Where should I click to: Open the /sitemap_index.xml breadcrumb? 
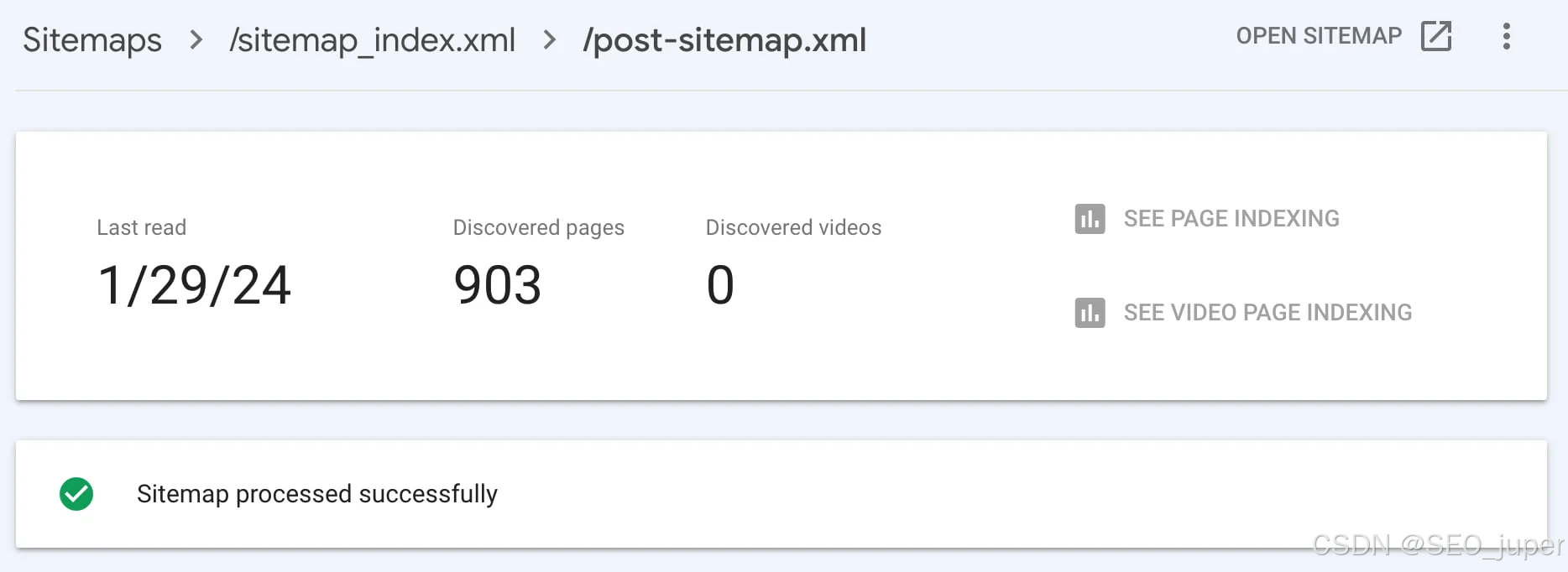[373, 40]
